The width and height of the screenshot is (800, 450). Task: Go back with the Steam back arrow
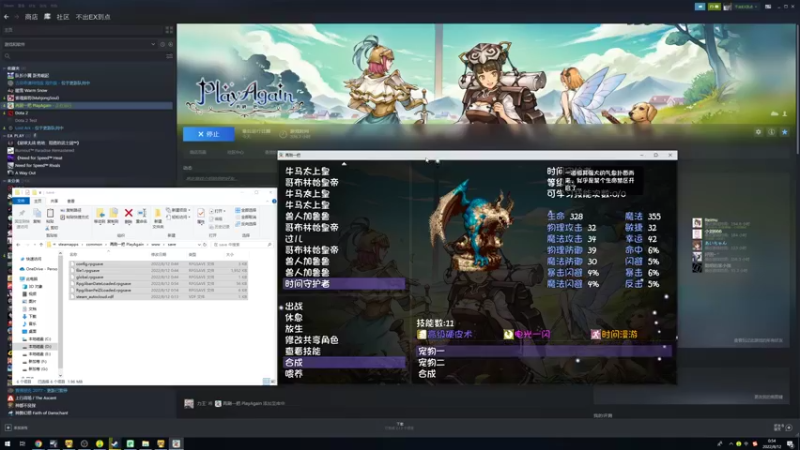(7, 17)
